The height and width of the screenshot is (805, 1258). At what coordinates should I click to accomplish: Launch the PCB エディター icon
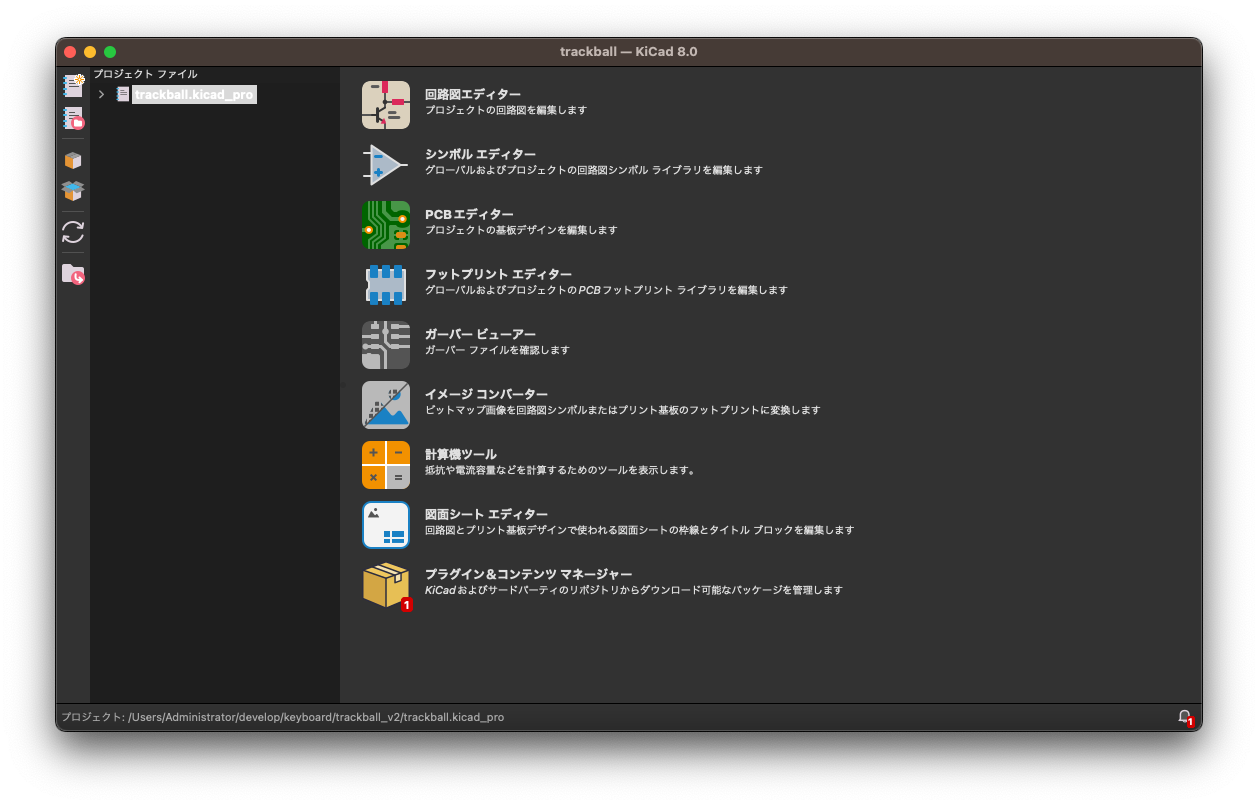(386, 225)
